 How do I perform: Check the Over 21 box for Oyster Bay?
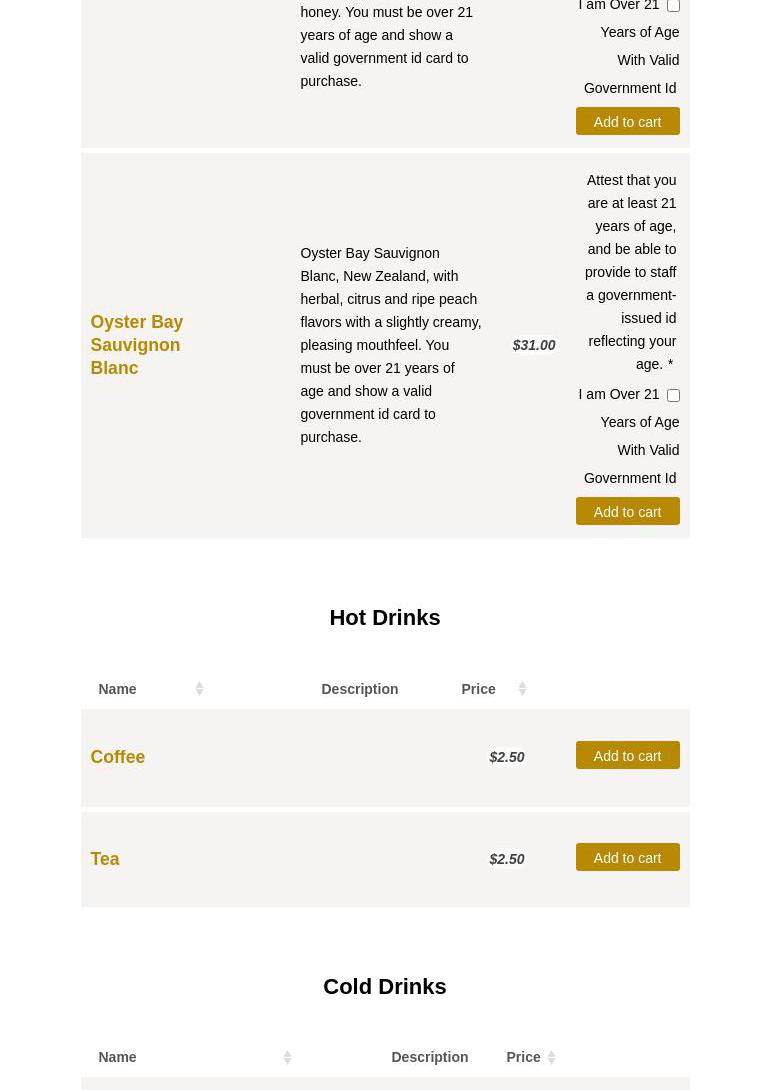[673, 395]
